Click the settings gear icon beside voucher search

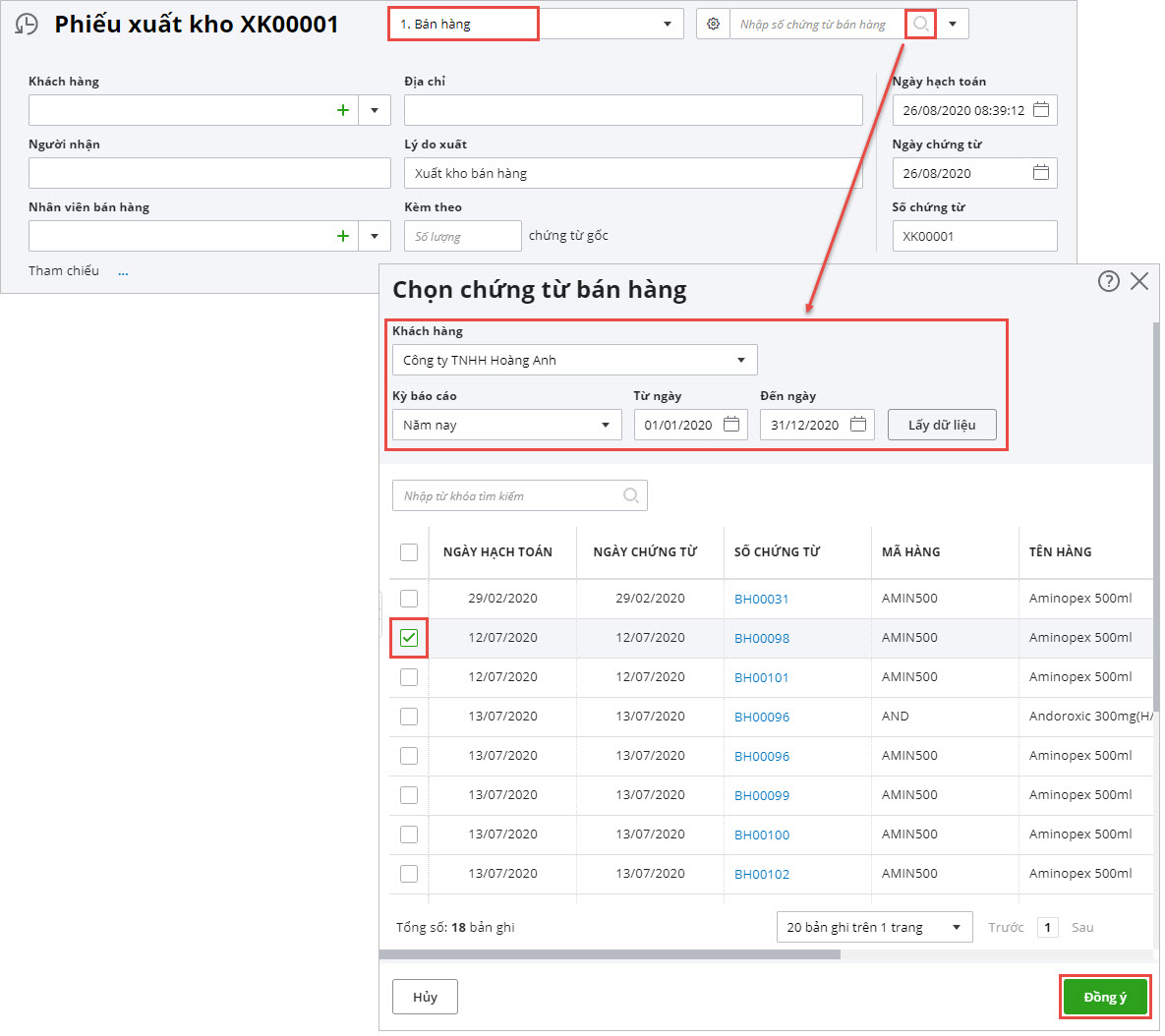714,24
